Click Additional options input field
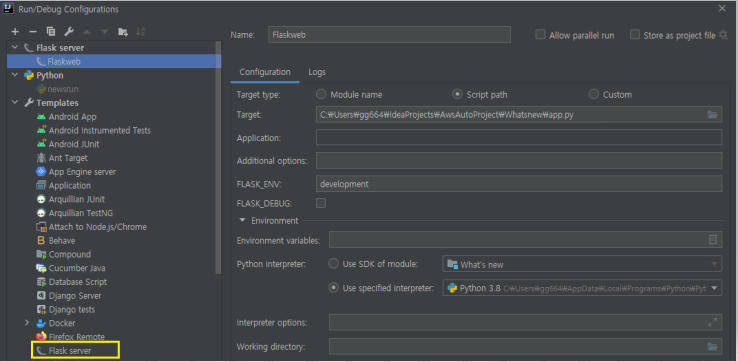This screenshot has height=362, width=738. pyautogui.click(x=519, y=160)
